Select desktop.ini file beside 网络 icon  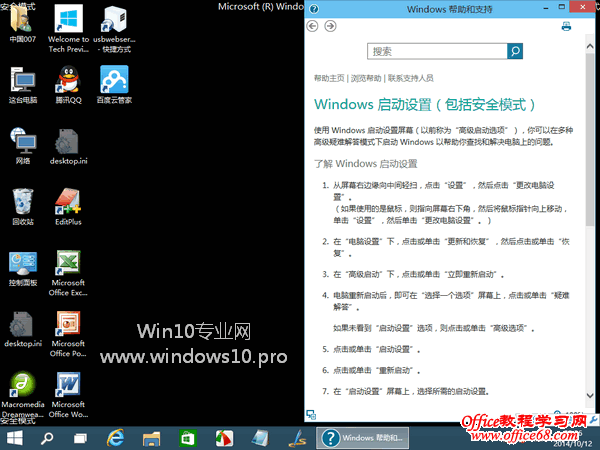pyautogui.click(x=68, y=147)
